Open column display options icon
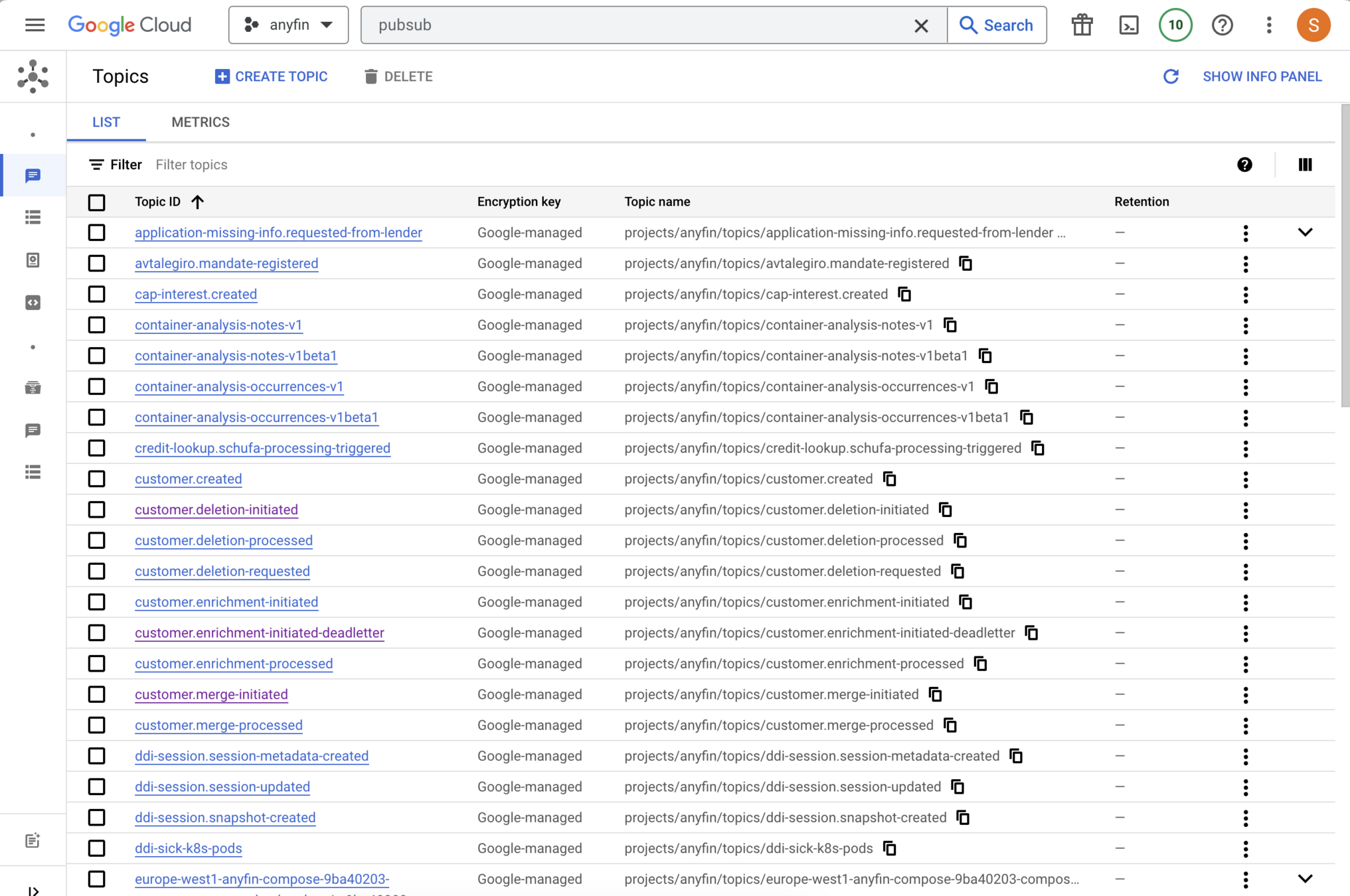This screenshot has width=1350, height=896. (x=1305, y=165)
